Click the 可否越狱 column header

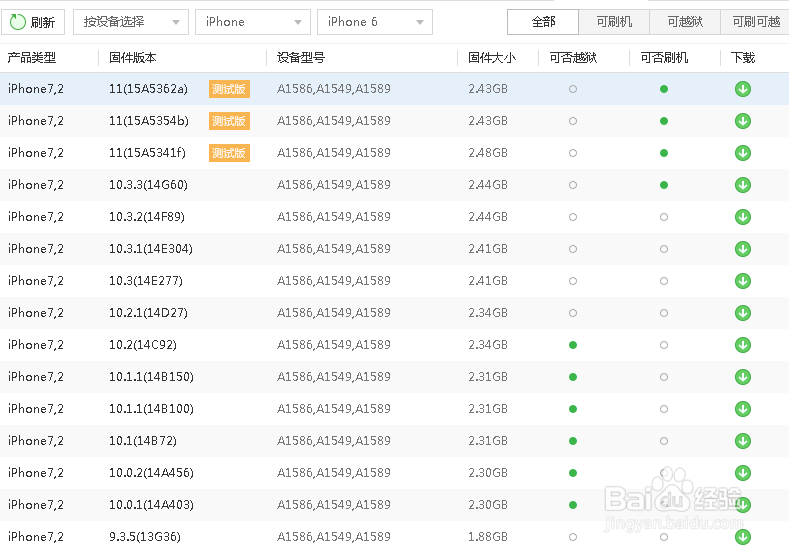[573, 58]
